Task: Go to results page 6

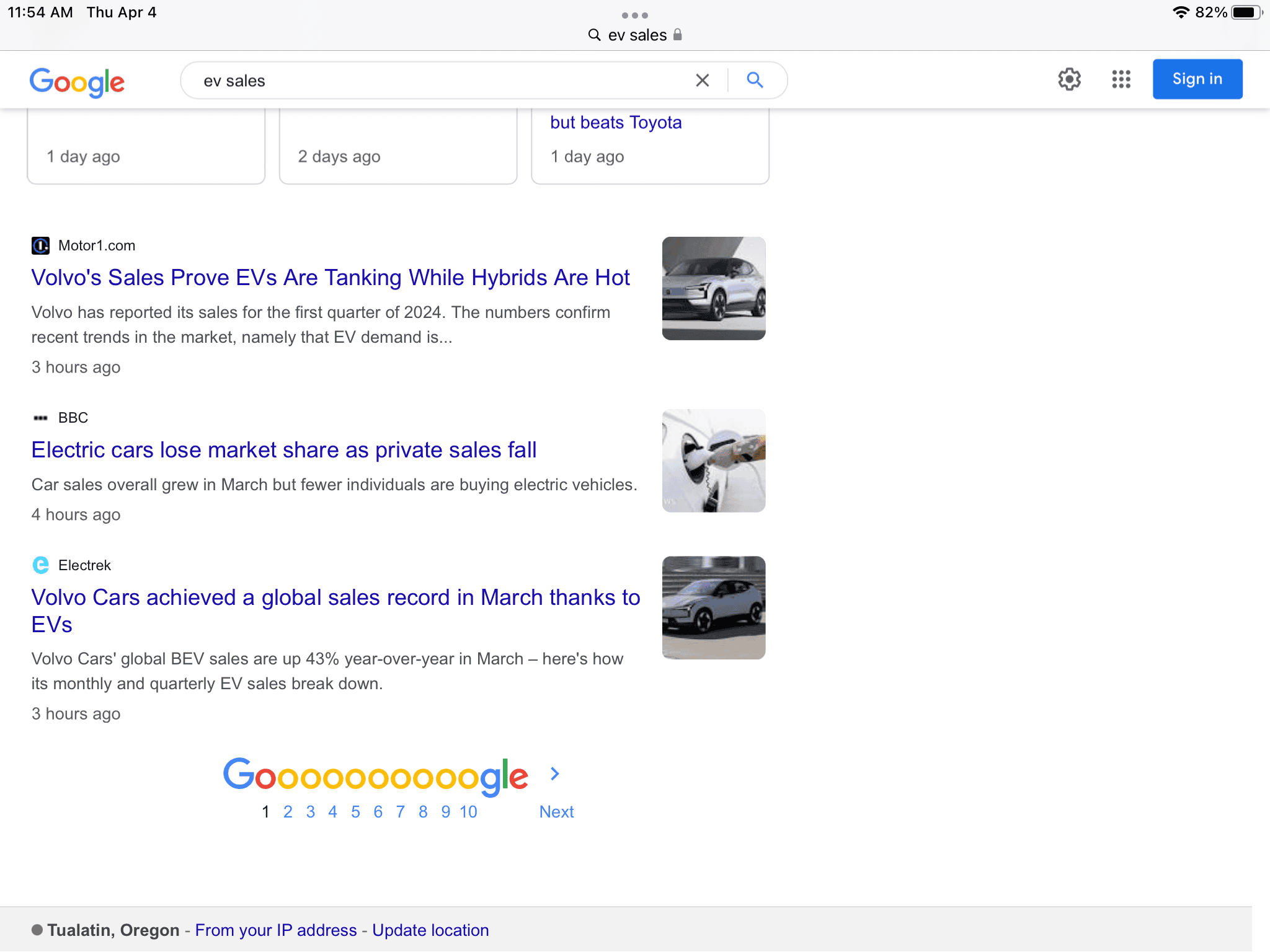Action: pos(378,812)
